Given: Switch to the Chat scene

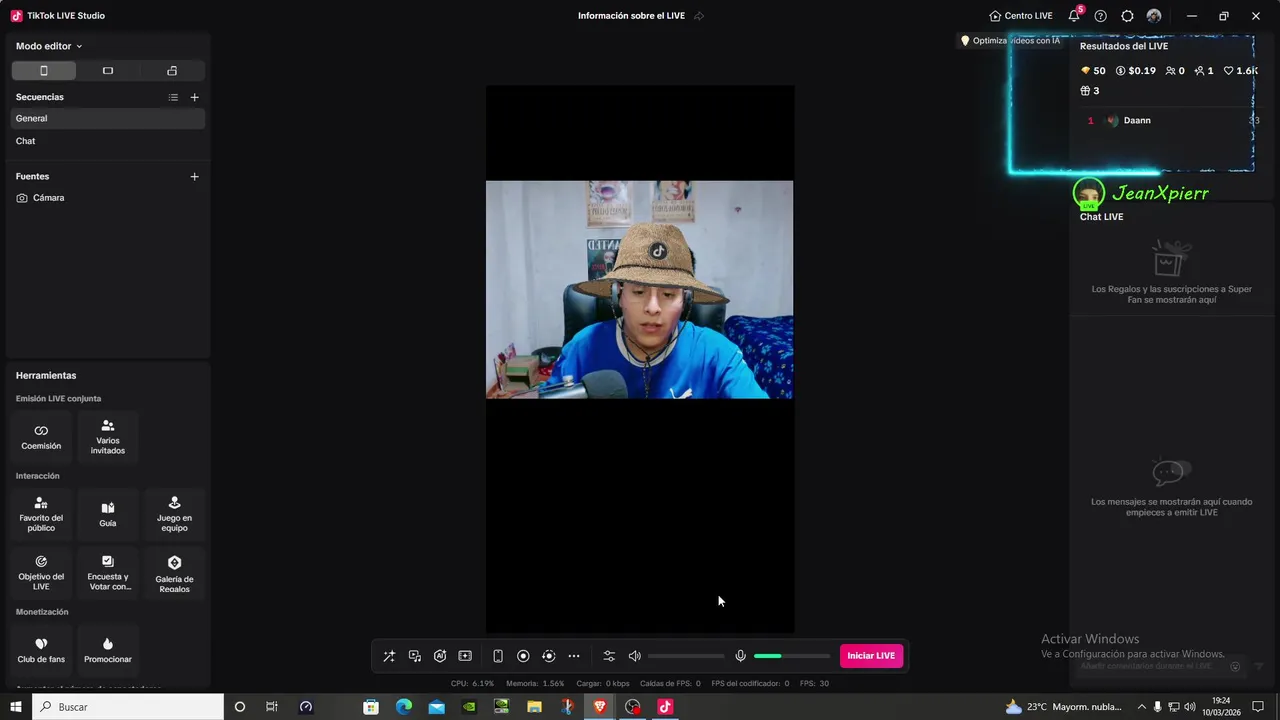Looking at the screenshot, I should 108,141.
